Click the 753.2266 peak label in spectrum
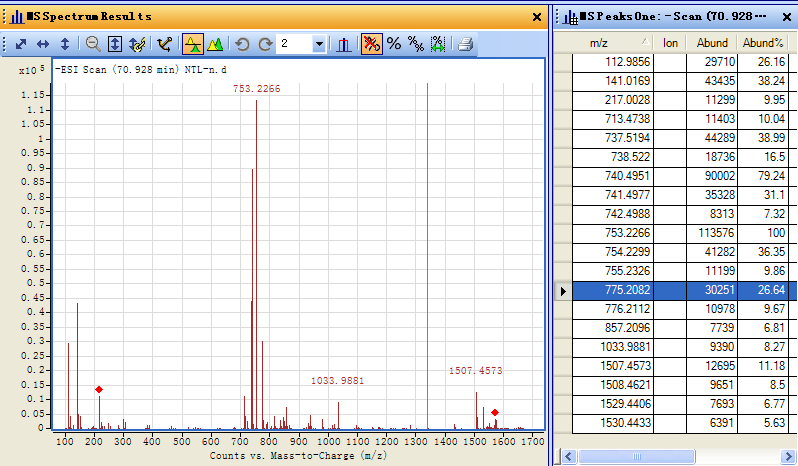The height and width of the screenshot is (466, 798). (256, 89)
